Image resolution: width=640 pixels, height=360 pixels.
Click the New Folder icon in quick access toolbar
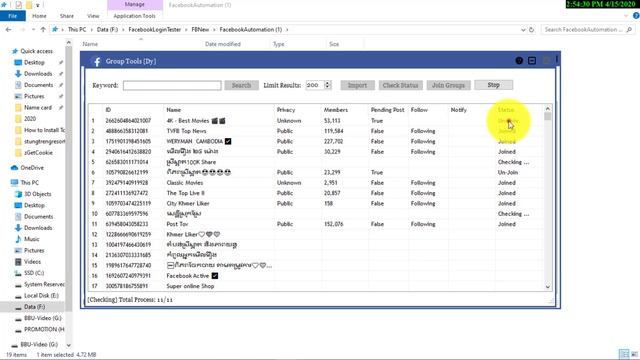pos(29,5)
